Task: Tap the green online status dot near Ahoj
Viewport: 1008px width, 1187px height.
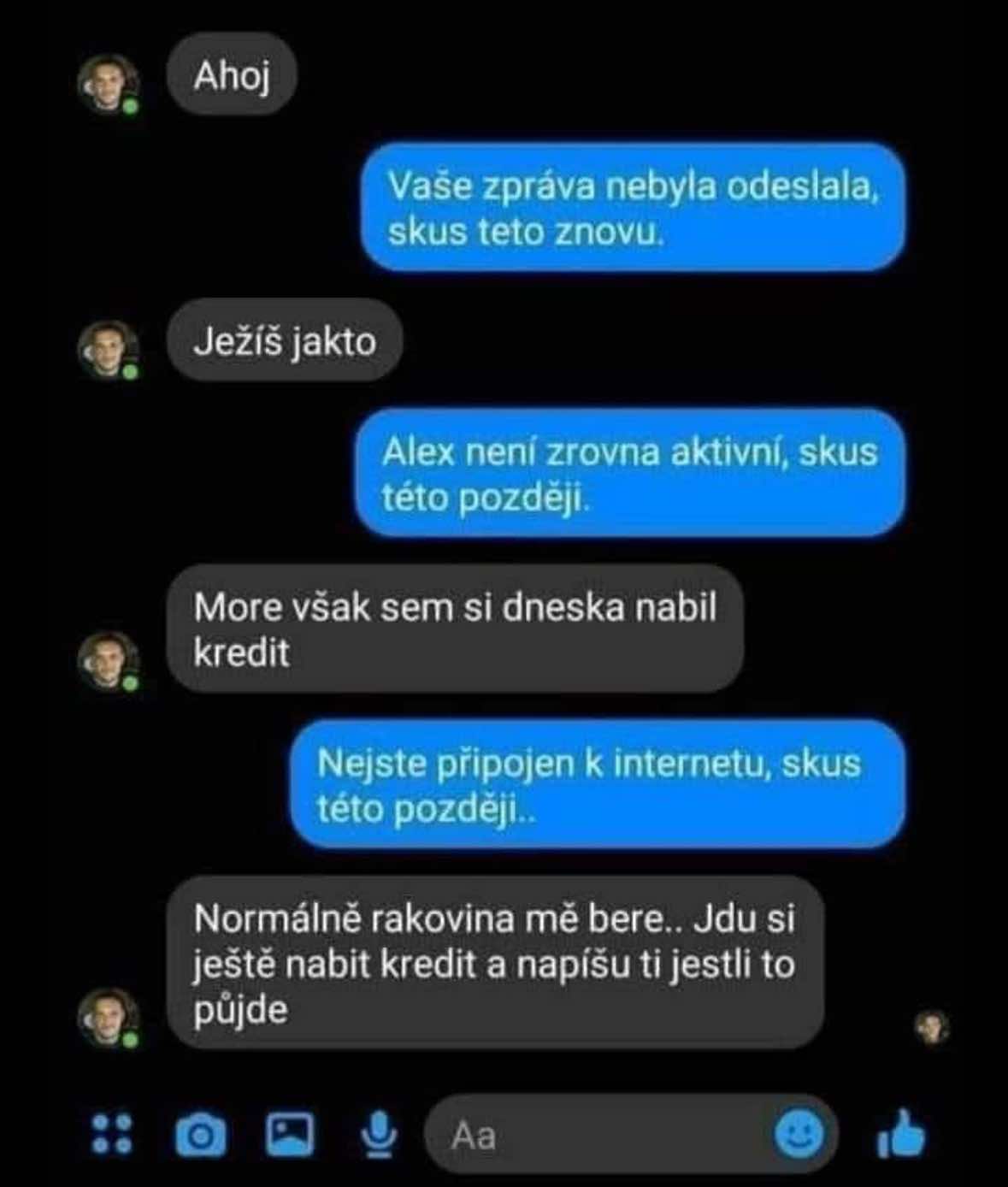Action: pos(130,107)
